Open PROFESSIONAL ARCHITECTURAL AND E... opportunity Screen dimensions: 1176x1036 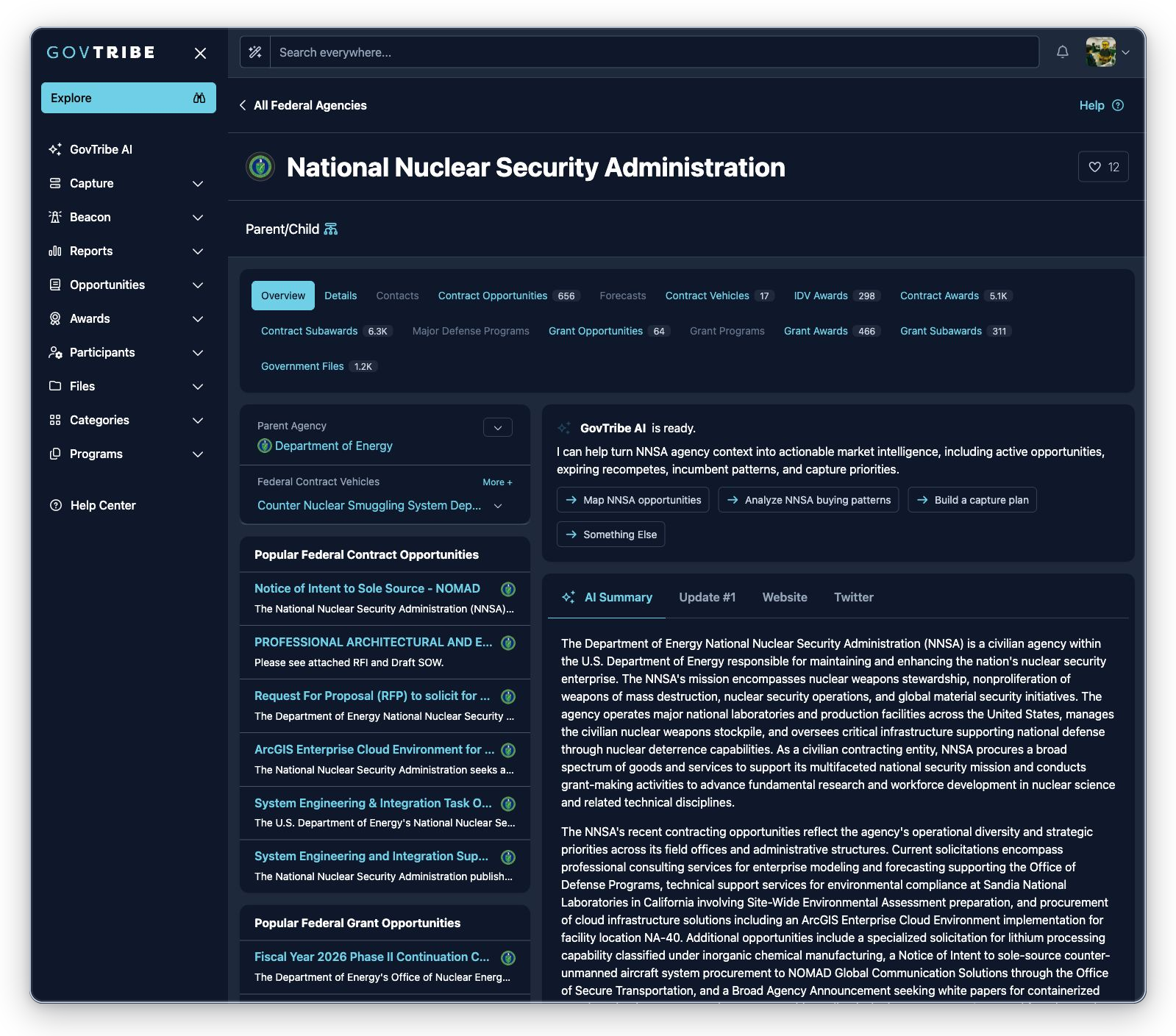coord(374,642)
